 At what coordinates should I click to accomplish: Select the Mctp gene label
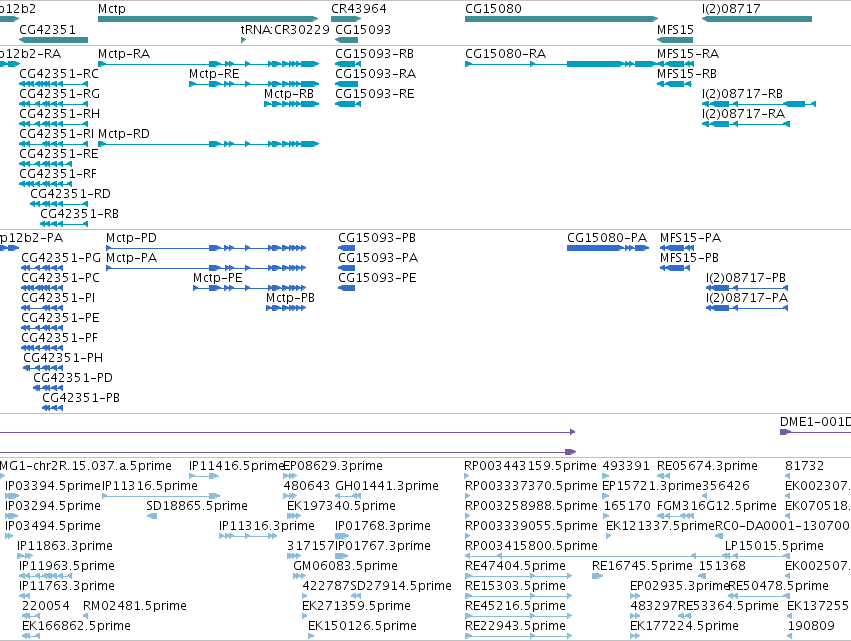(112, 9)
